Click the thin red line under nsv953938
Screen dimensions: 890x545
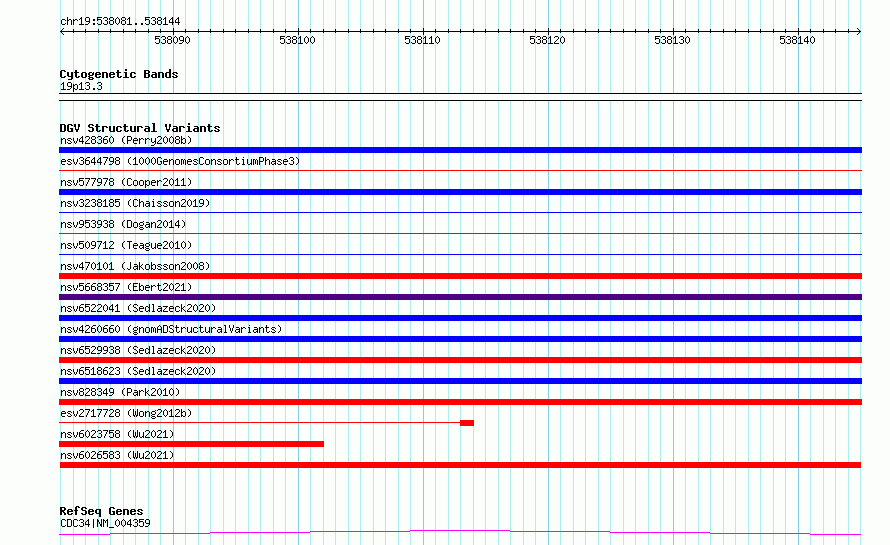point(460,233)
